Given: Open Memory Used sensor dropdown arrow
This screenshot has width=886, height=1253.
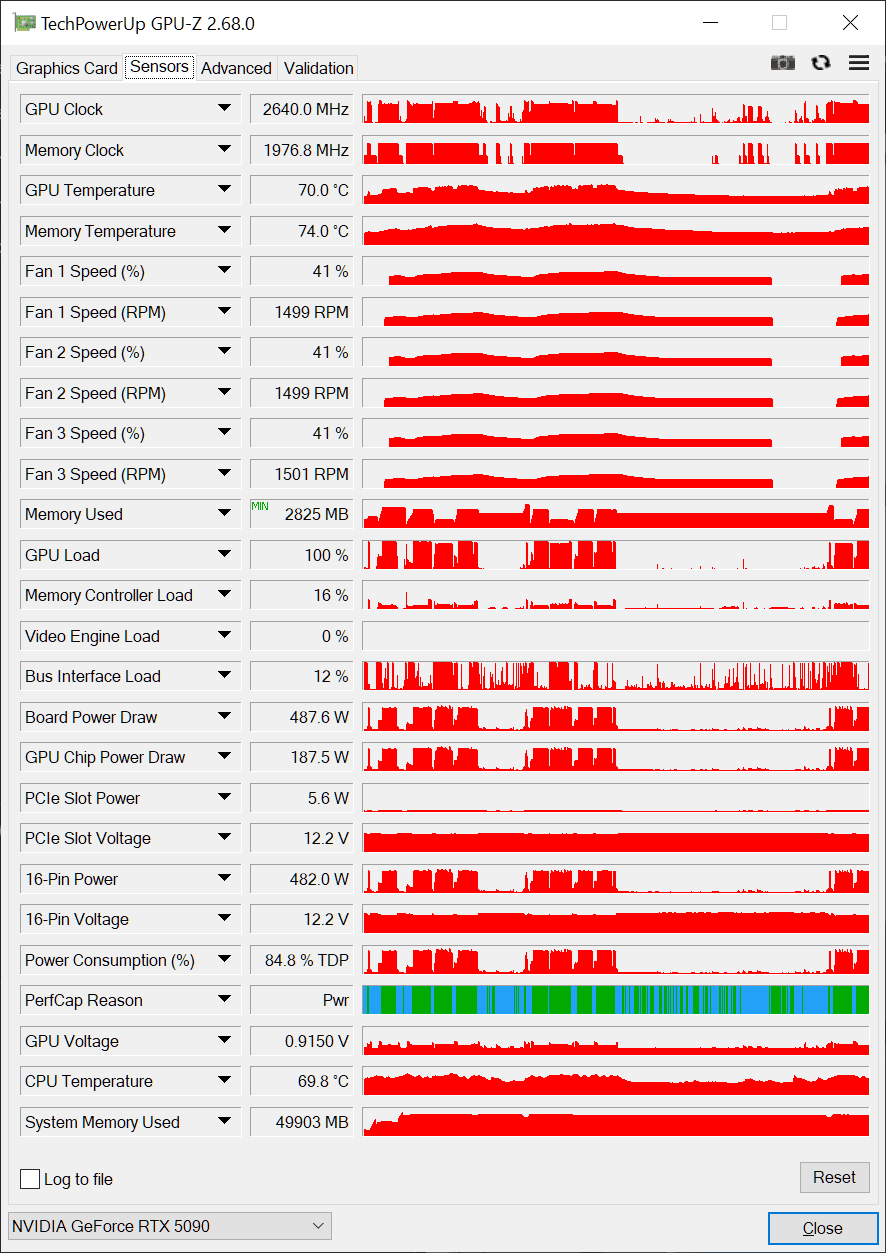Looking at the screenshot, I should click(x=224, y=513).
